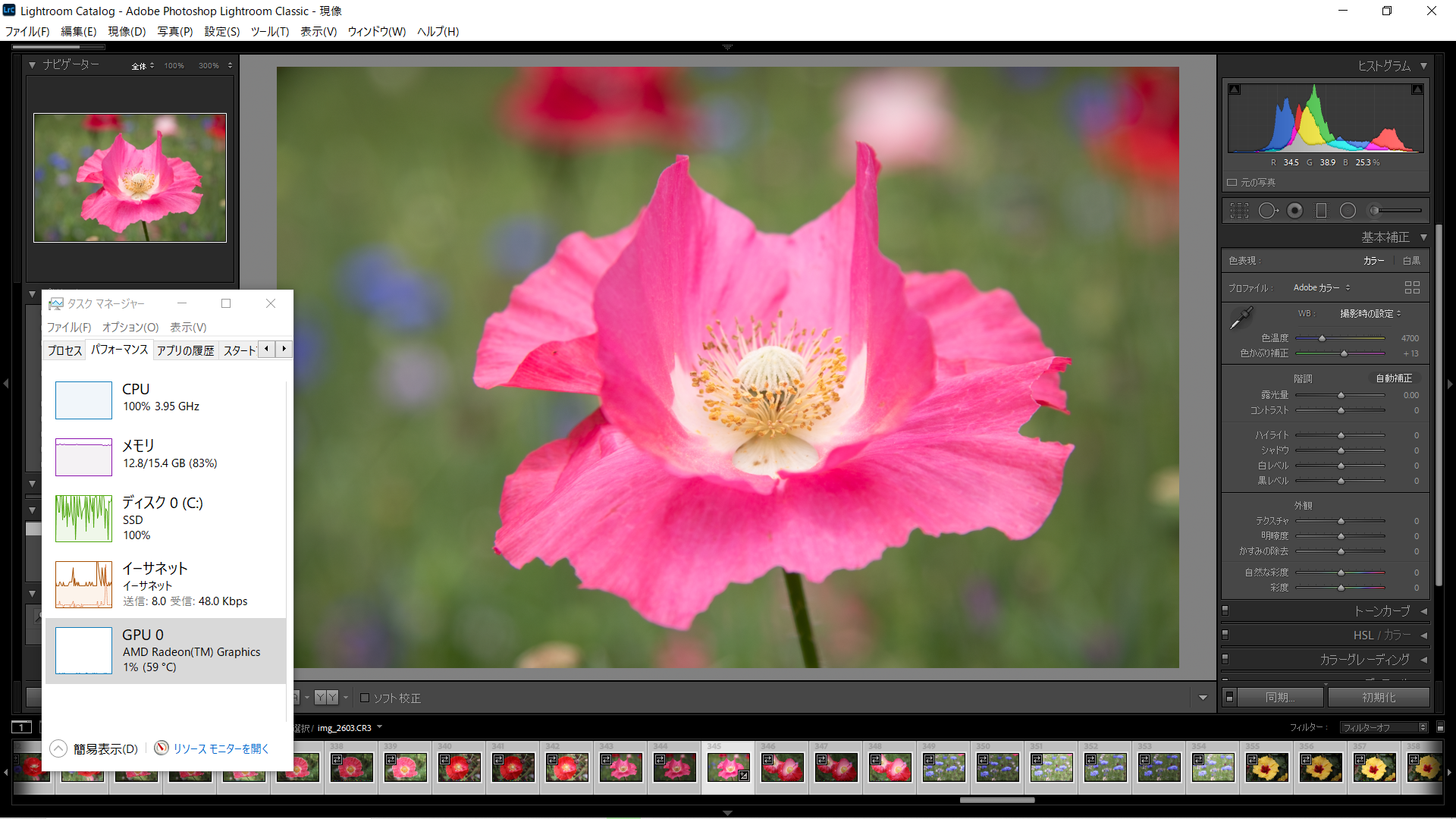1456x819 pixels.
Task: Select the yellow flower thumbnail 355 in filmstrip
Action: coord(1266,767)
